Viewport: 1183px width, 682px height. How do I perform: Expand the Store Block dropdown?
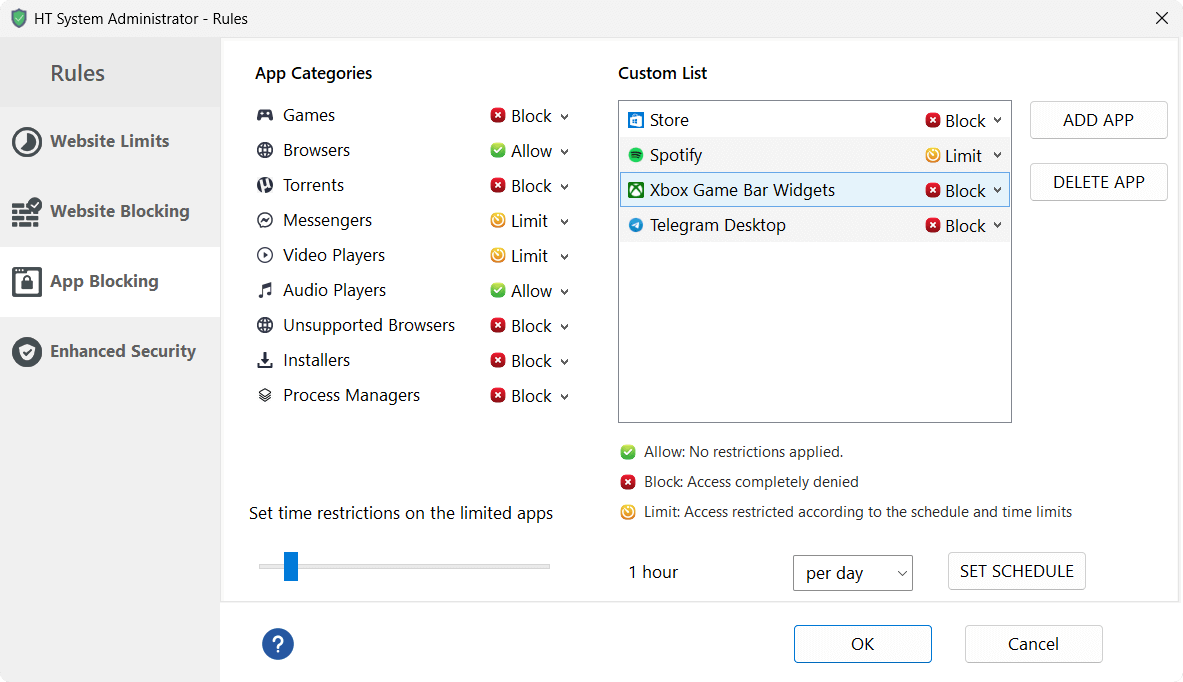point(964,121)
